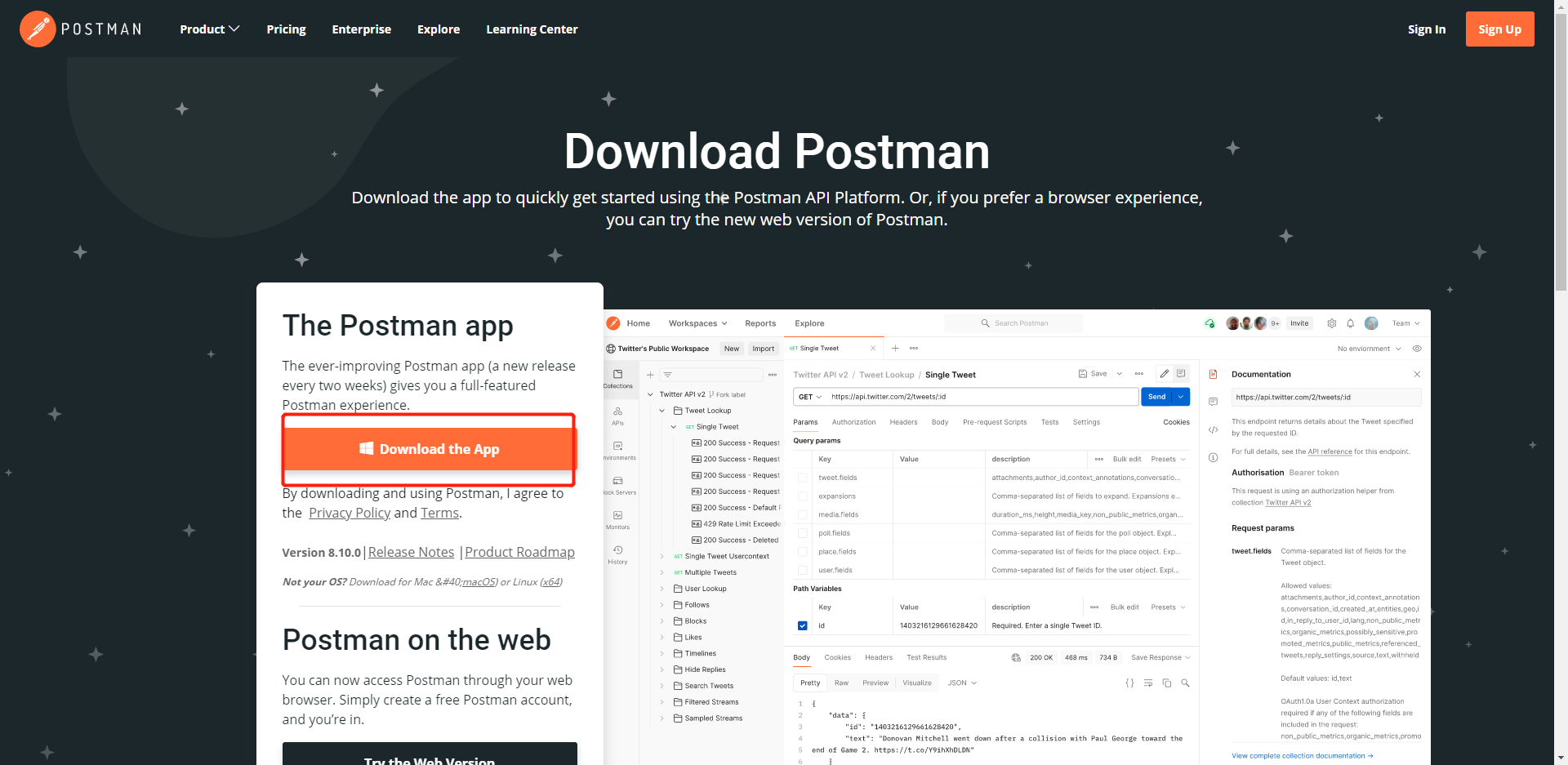1568x765 pixels.
Task: Click the copy response icon
Action: click(1167, 683)
